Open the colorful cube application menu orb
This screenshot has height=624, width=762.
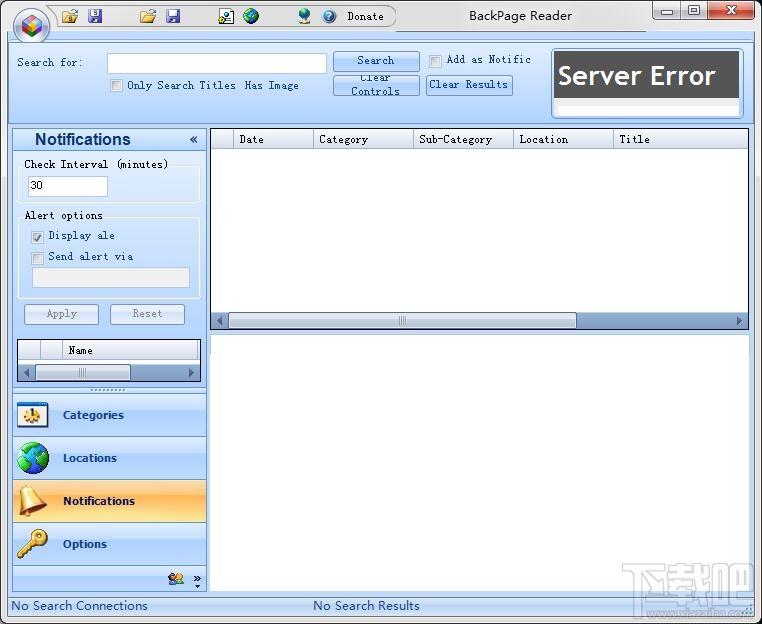(31, 25)
